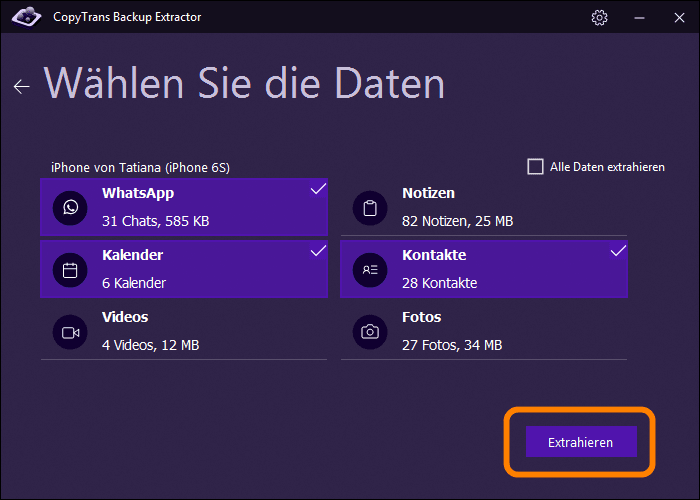Select the Fotos data tile title
Screen dimensions: 700x500
(421, 317)
